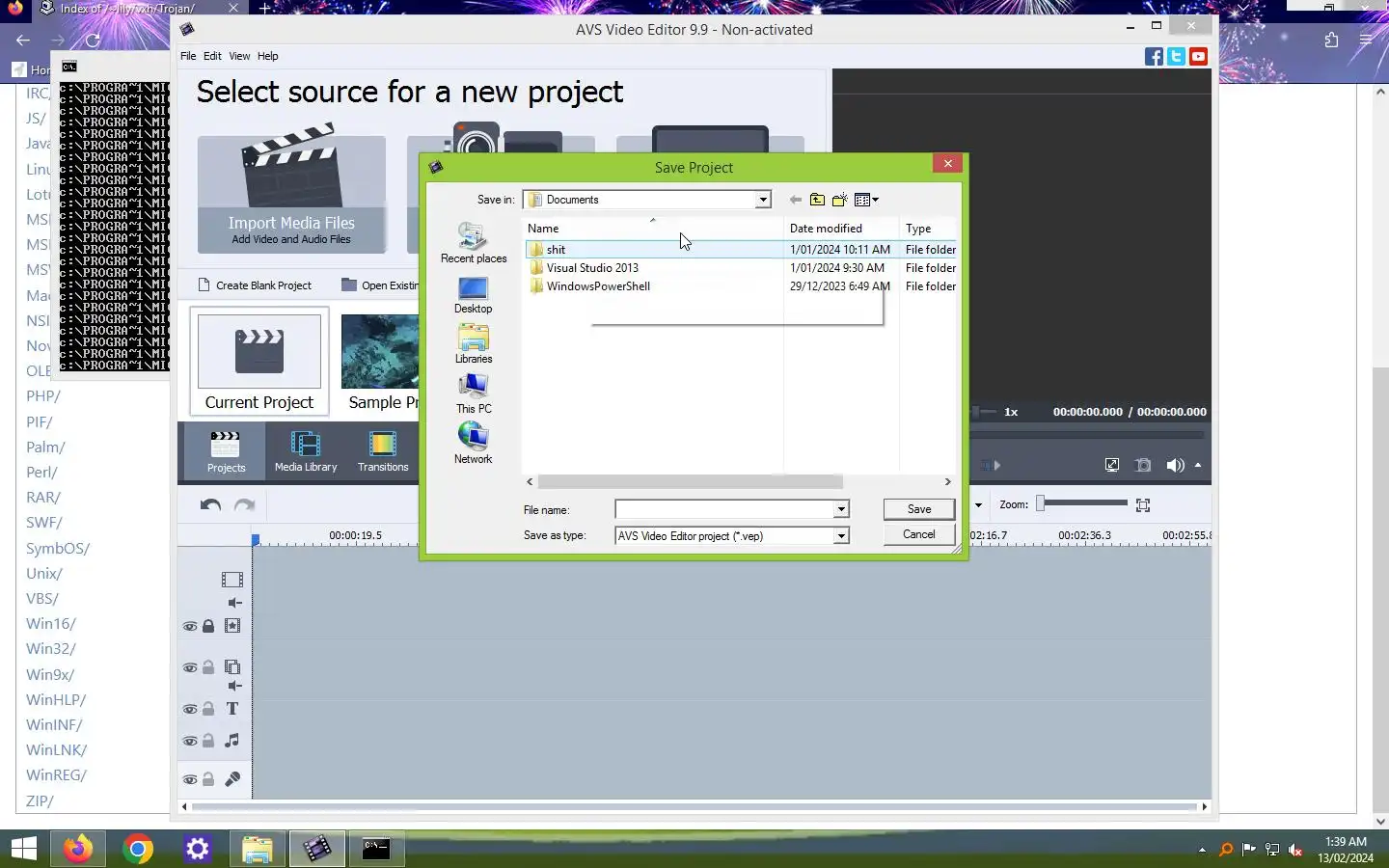The width and height of the screenshot is (1389, 868).
Task: Click the main video track filmstrip icon
Action: (232, 580)
